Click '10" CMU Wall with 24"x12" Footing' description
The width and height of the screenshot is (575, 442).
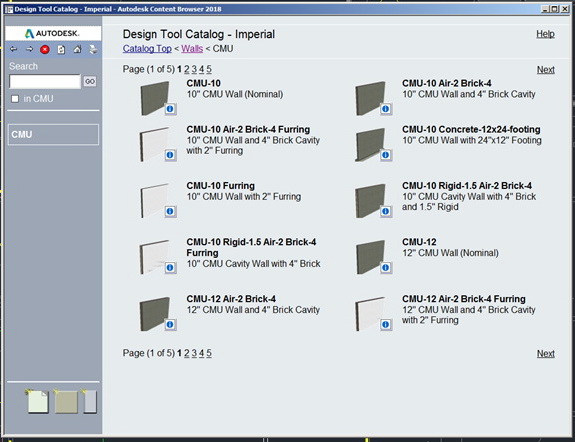pos(472,140)
